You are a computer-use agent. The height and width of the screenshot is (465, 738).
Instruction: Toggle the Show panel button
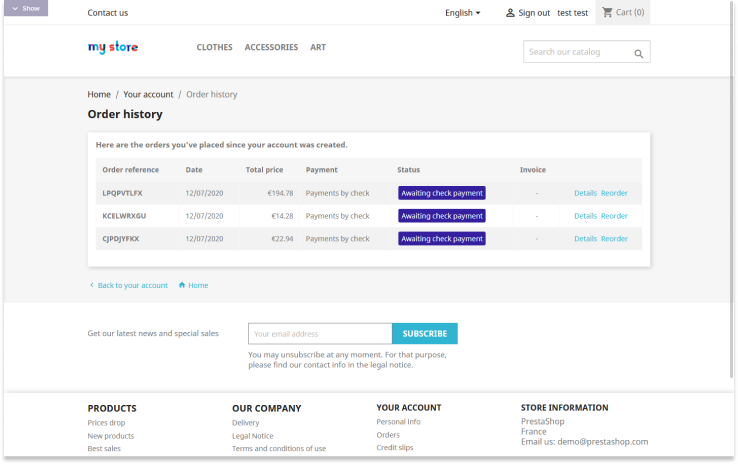[x=24, y=8]
